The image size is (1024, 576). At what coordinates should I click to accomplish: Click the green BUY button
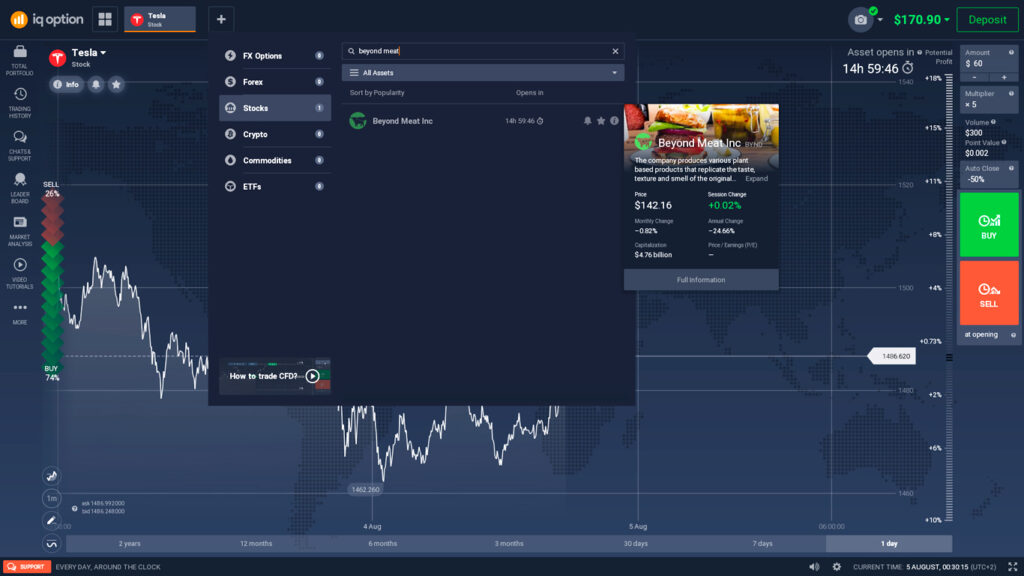point(989,225)
